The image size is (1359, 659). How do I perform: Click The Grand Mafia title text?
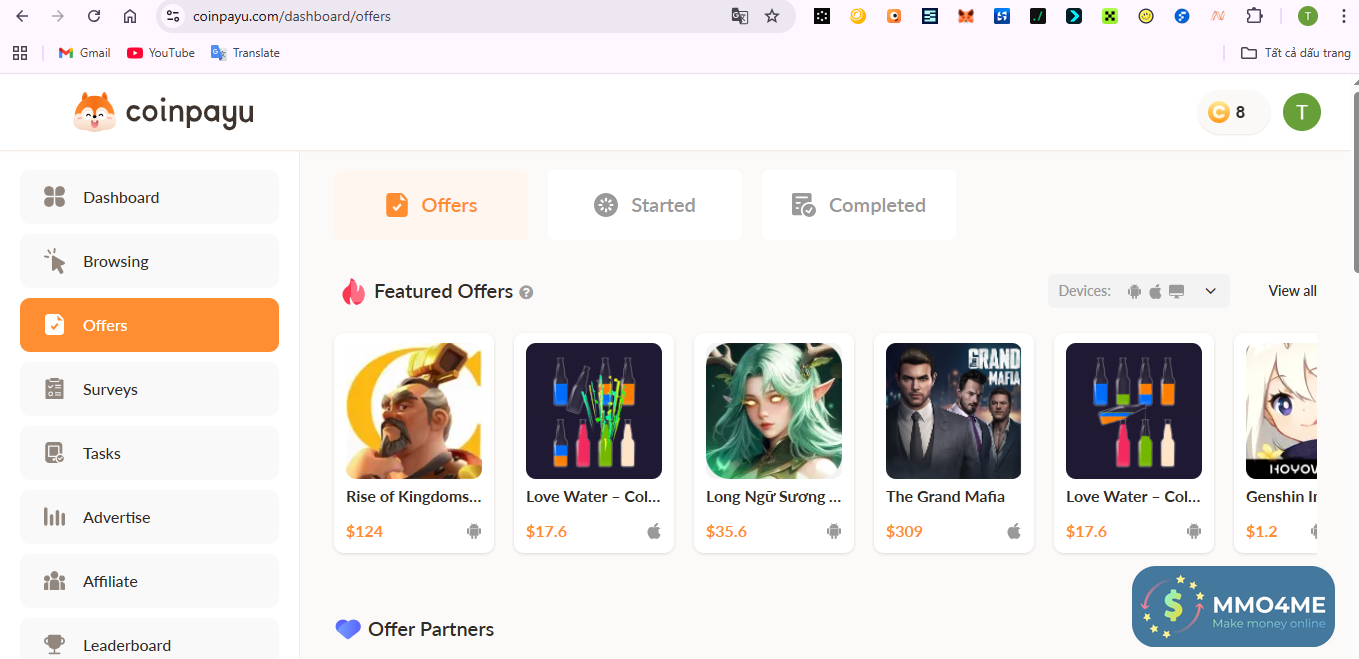[x=945, y=496]
